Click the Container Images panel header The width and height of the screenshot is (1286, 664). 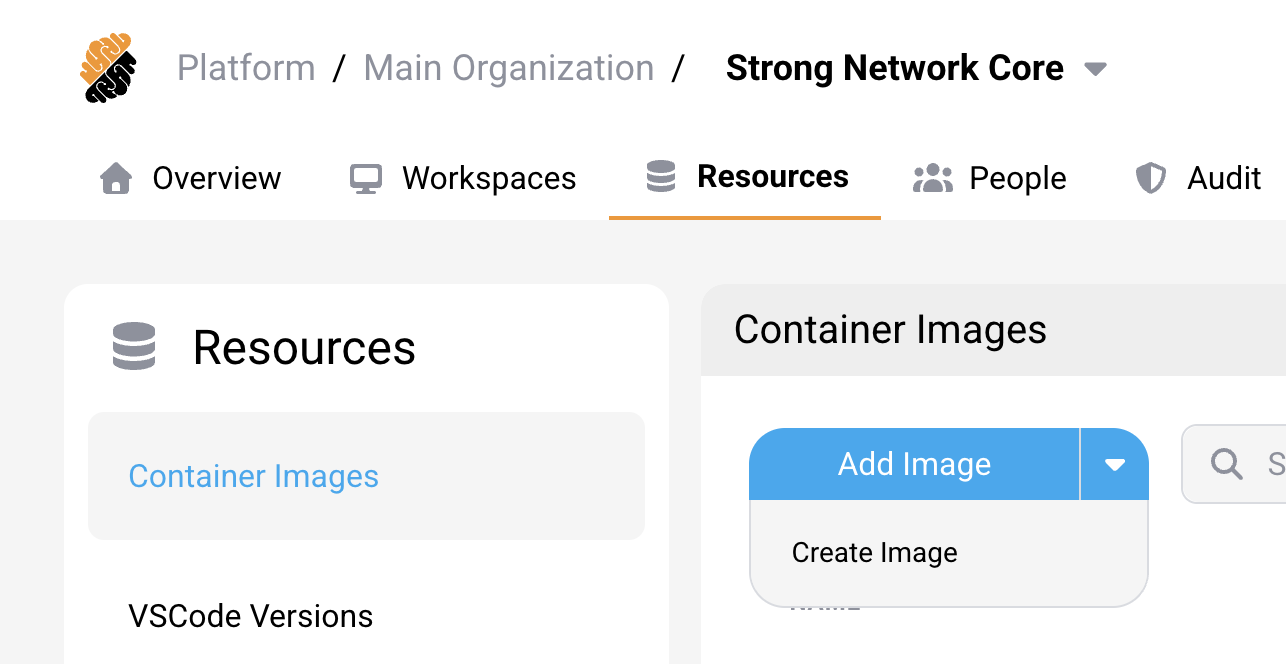click(994, 330)
